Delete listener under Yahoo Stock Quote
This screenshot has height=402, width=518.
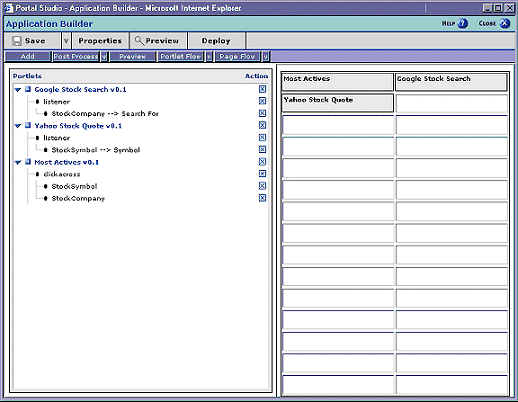[x=262, y=137]
